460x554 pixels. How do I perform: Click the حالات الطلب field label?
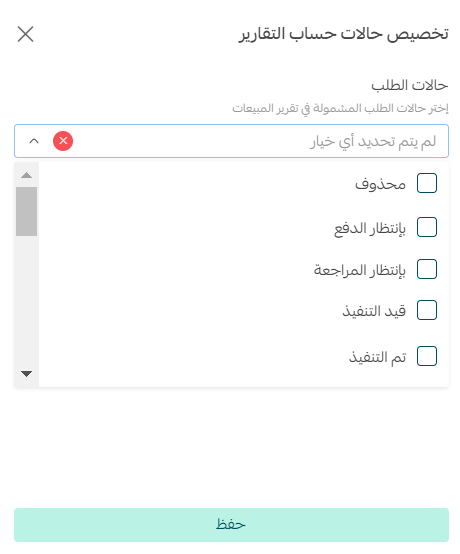(409, 85)
